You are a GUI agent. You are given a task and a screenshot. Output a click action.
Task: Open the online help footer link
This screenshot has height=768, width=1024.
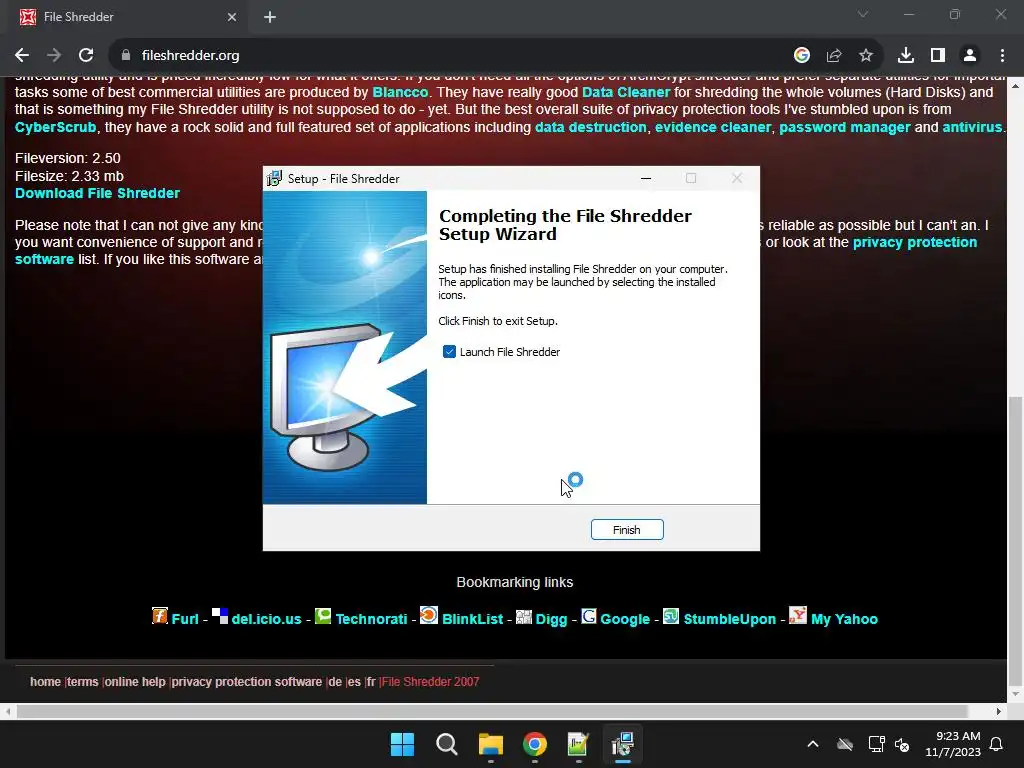[x=135, y=682]
